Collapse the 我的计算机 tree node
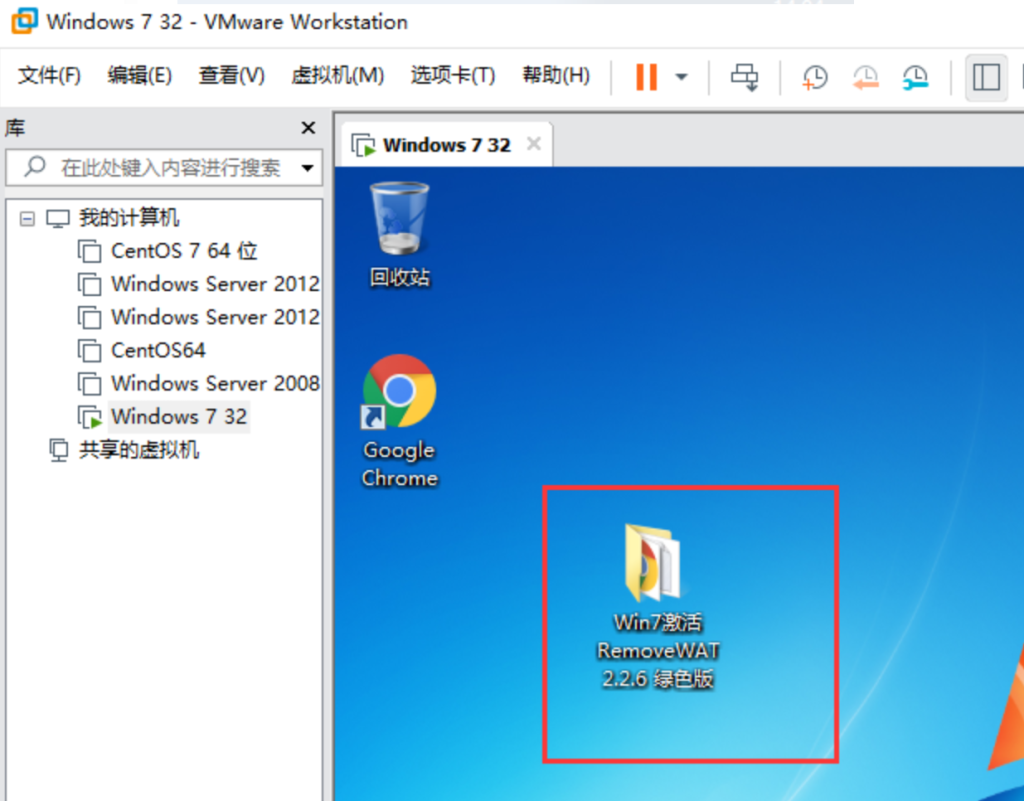 pos(27,218)
